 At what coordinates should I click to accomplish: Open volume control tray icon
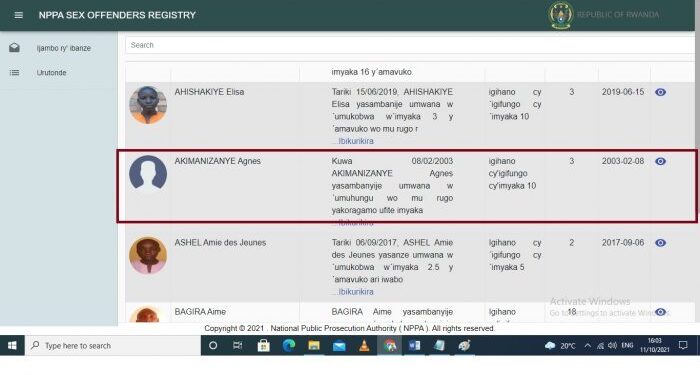pos(612,346)
